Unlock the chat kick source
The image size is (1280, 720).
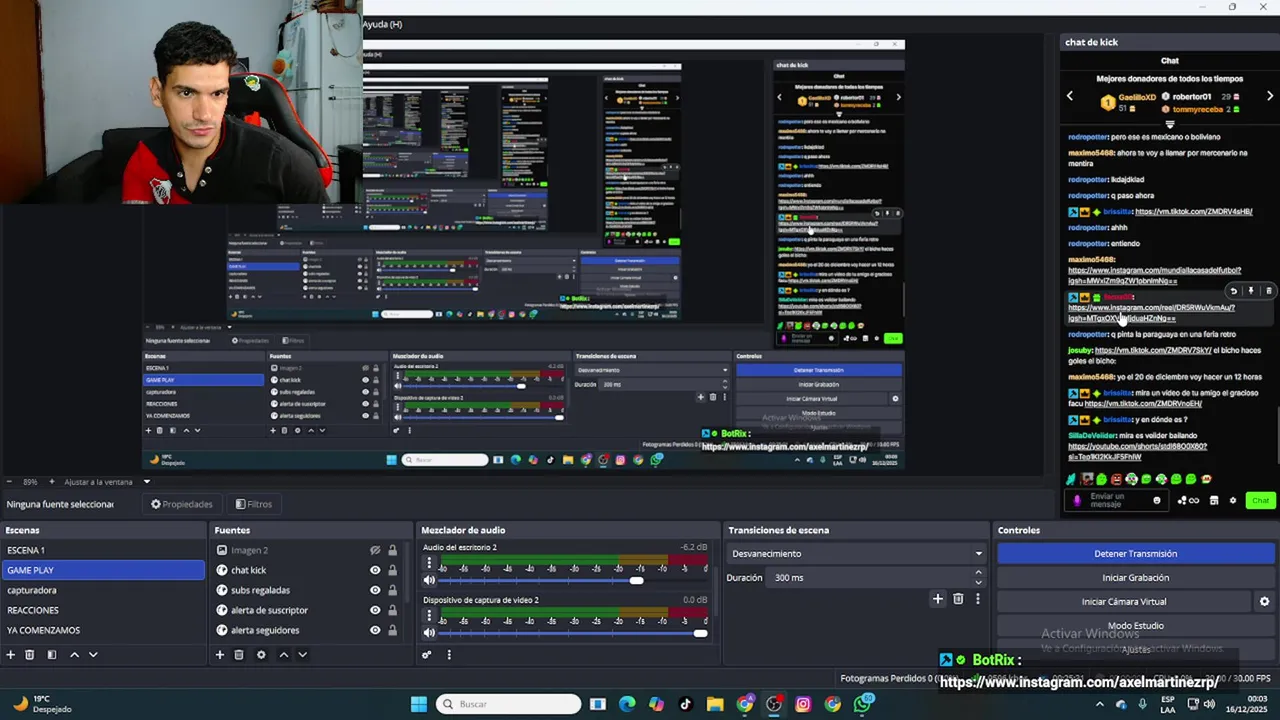392,570
